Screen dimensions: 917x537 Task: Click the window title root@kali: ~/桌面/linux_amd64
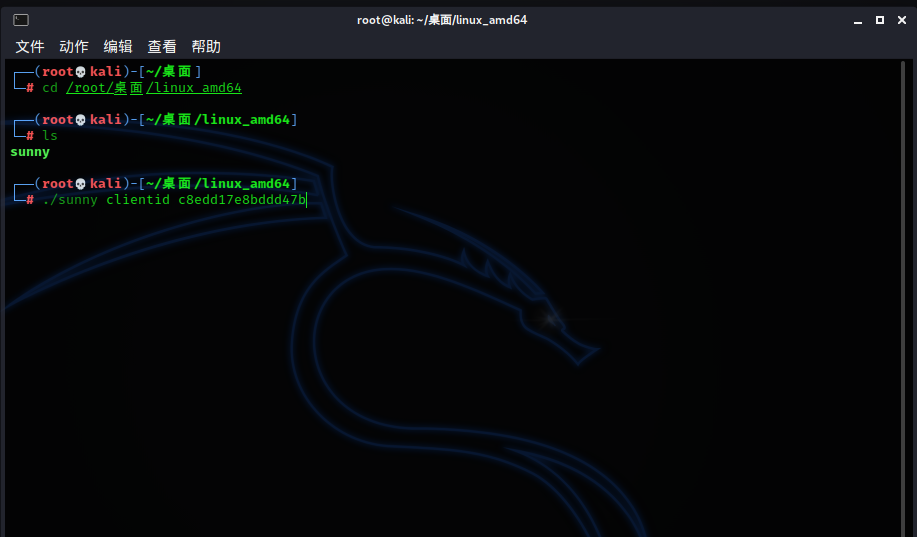442,20
